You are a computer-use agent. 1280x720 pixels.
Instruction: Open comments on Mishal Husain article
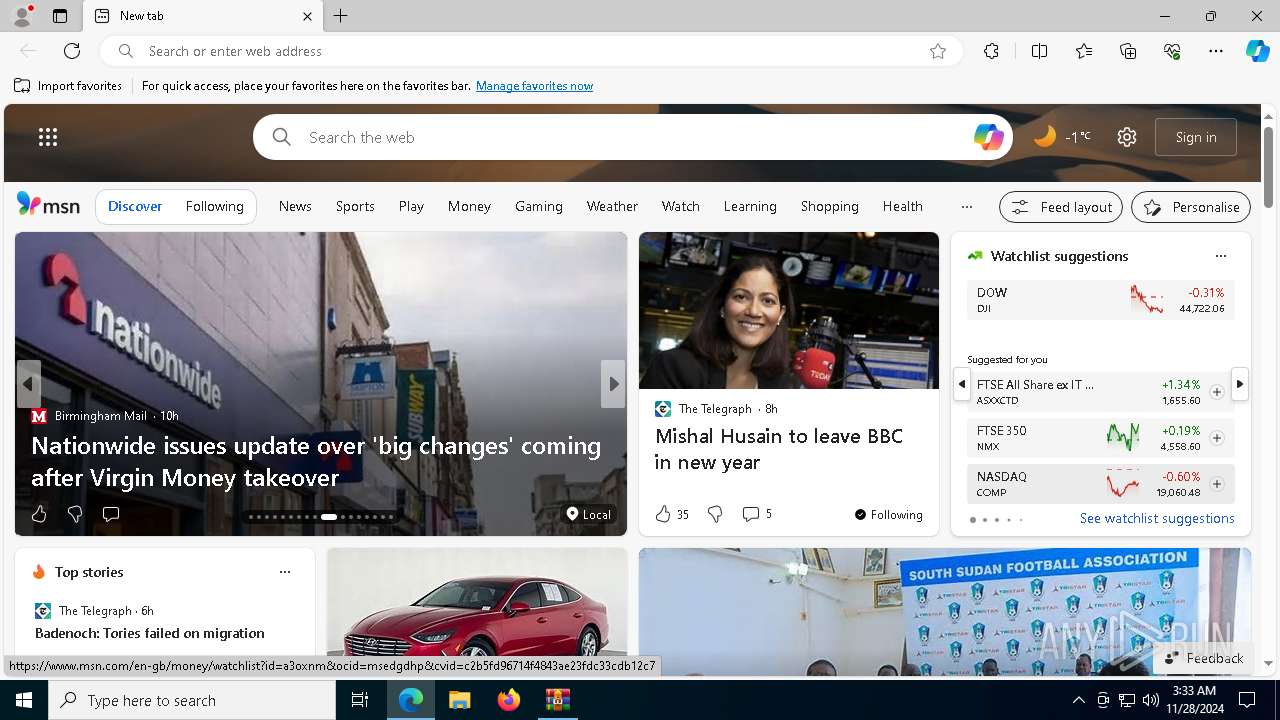[x=757, y=514]
